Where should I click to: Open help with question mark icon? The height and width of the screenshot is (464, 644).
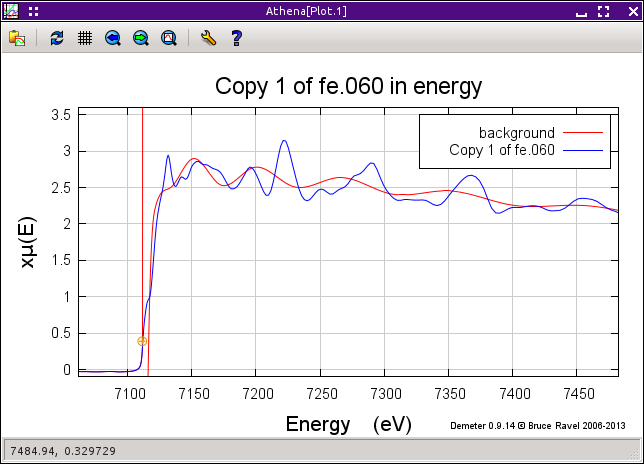point(236,38)
